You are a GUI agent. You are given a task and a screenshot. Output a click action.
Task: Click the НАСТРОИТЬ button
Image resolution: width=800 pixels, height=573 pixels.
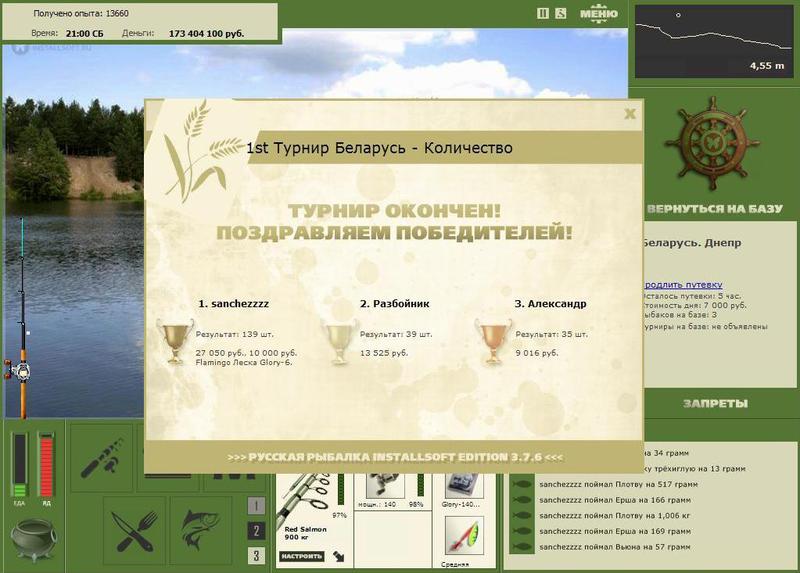pos(302,556)
